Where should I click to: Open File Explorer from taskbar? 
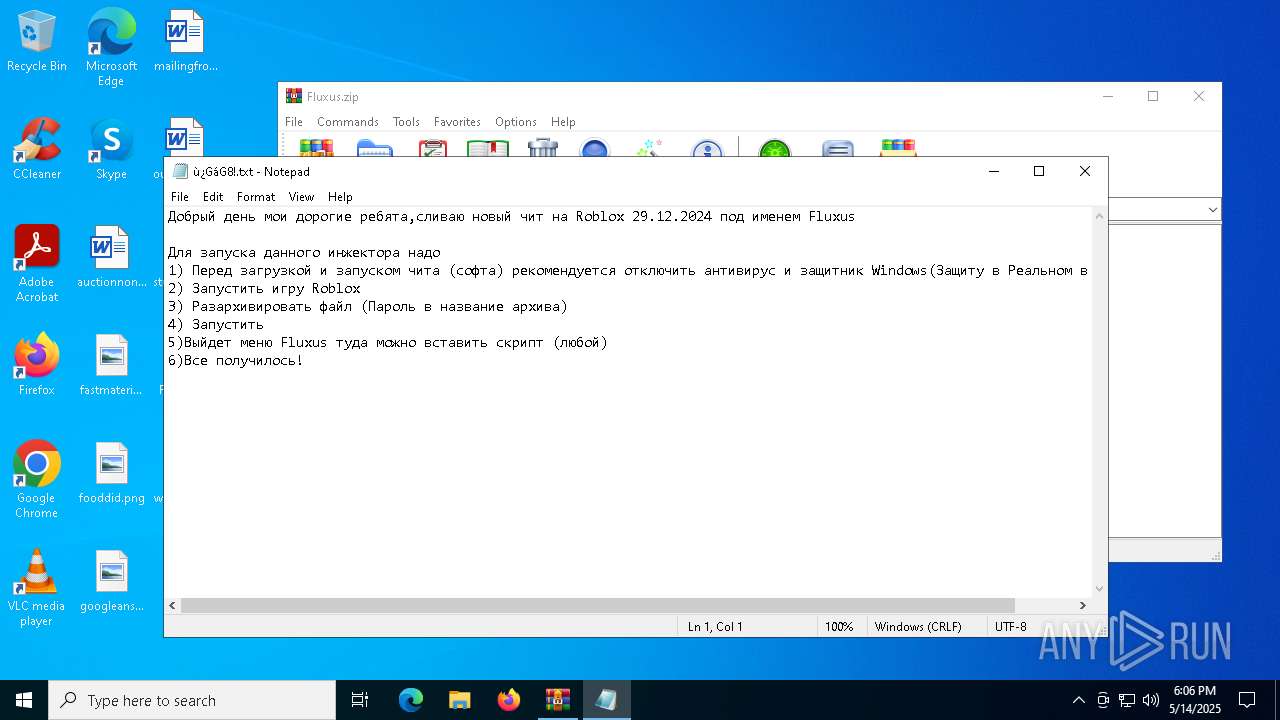click(x=460, y=700)
